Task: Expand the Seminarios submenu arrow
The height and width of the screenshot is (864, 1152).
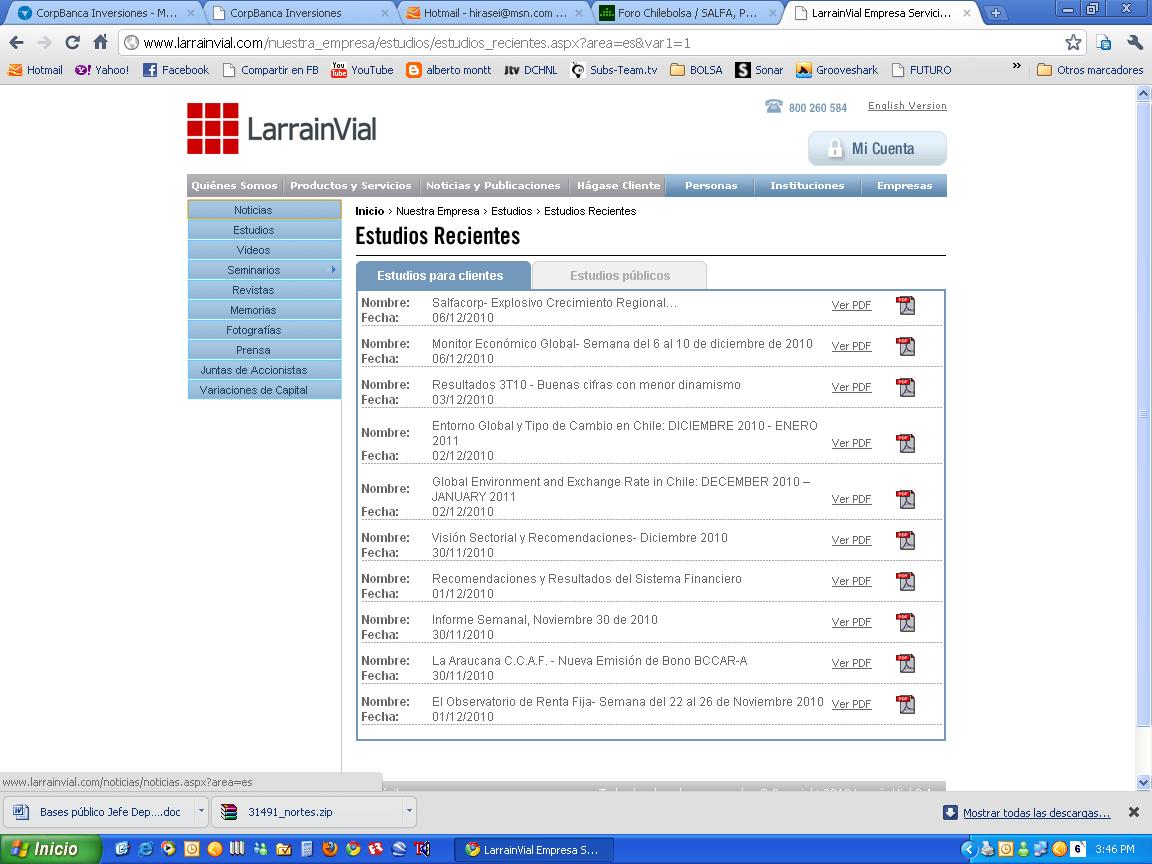Action: [334, 270]
